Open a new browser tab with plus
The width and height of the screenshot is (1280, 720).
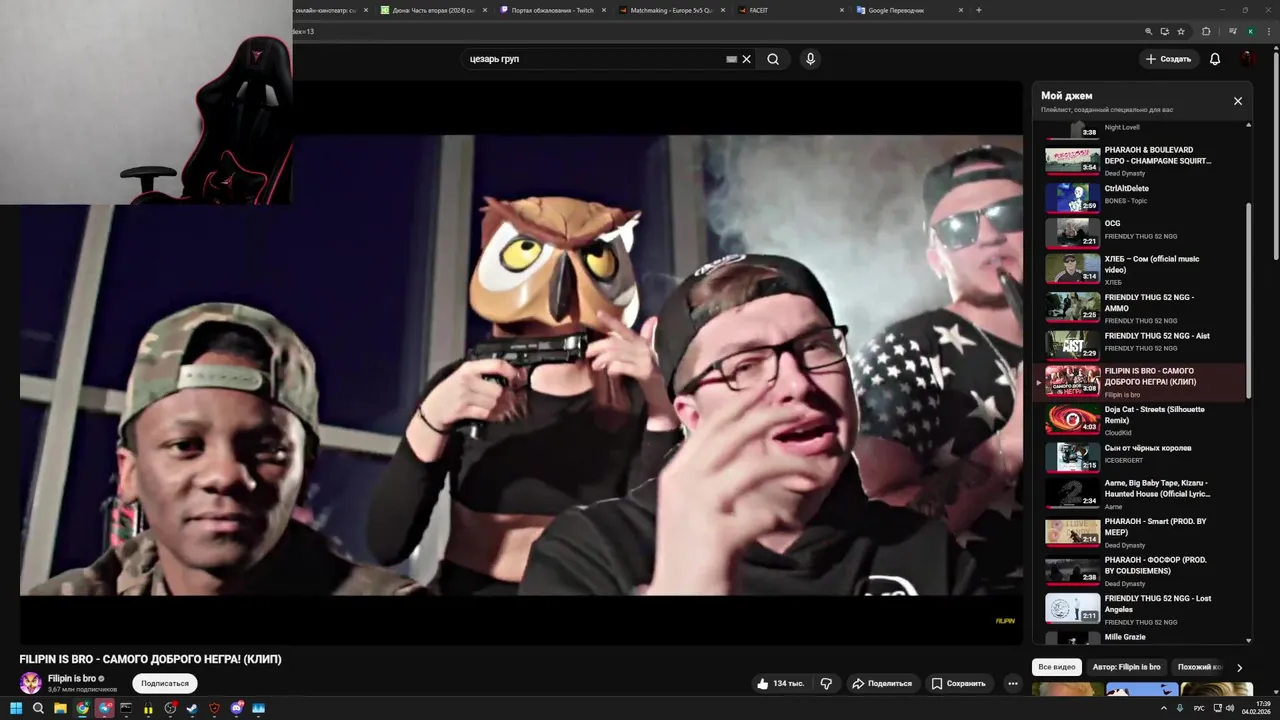coord(978,10)
